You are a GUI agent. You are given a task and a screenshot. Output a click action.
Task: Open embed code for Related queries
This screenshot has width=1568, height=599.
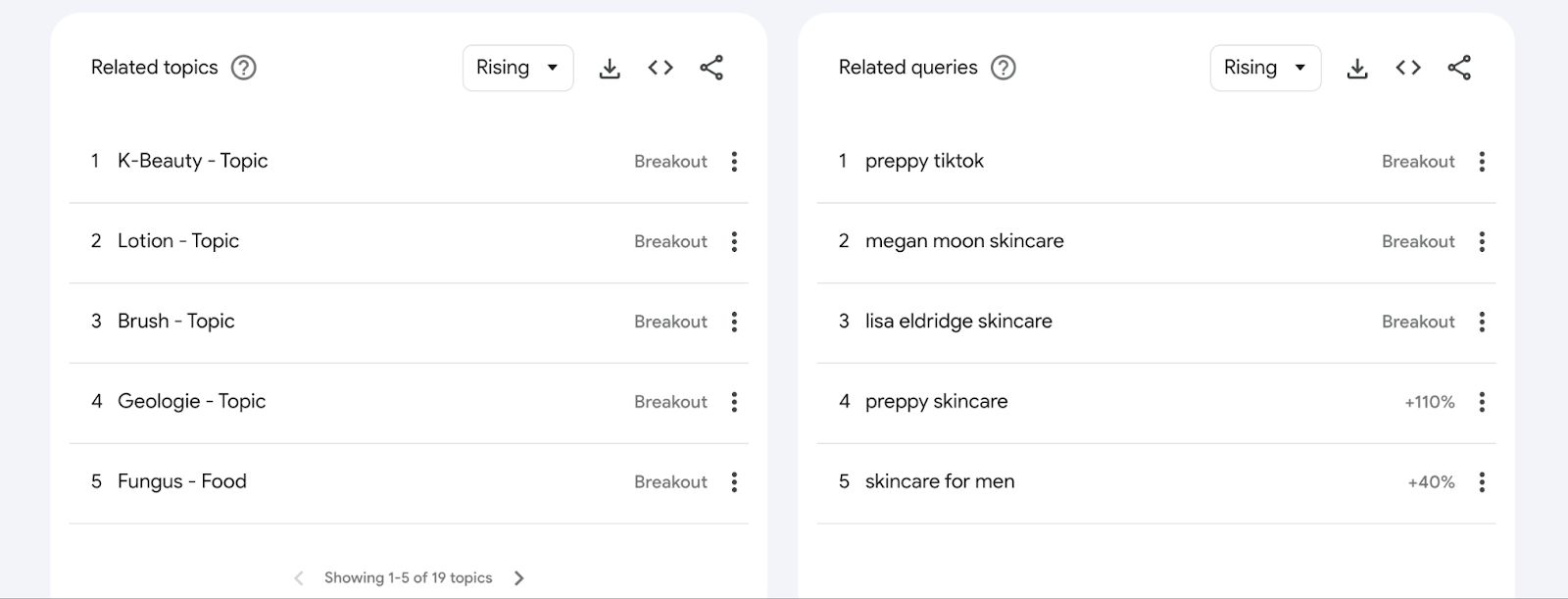(x=1408, y=68)
